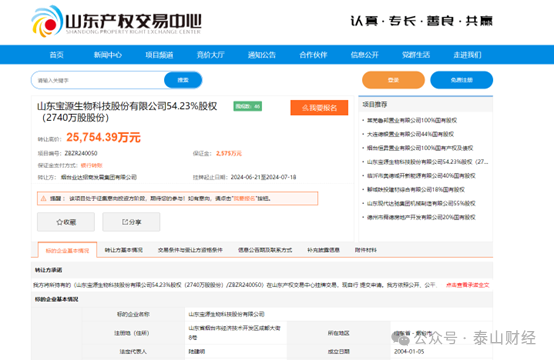Open the 通知公告 navigation item

(x=262, y=55)
